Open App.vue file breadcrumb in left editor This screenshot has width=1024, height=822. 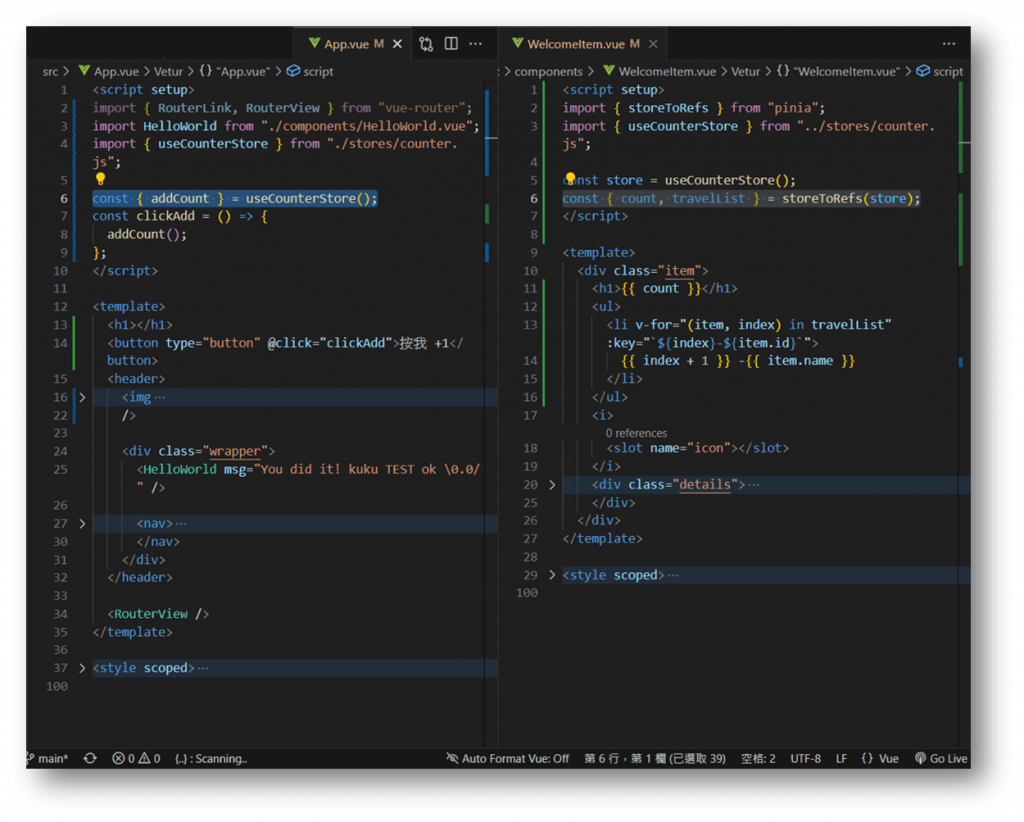coord(108,72)
